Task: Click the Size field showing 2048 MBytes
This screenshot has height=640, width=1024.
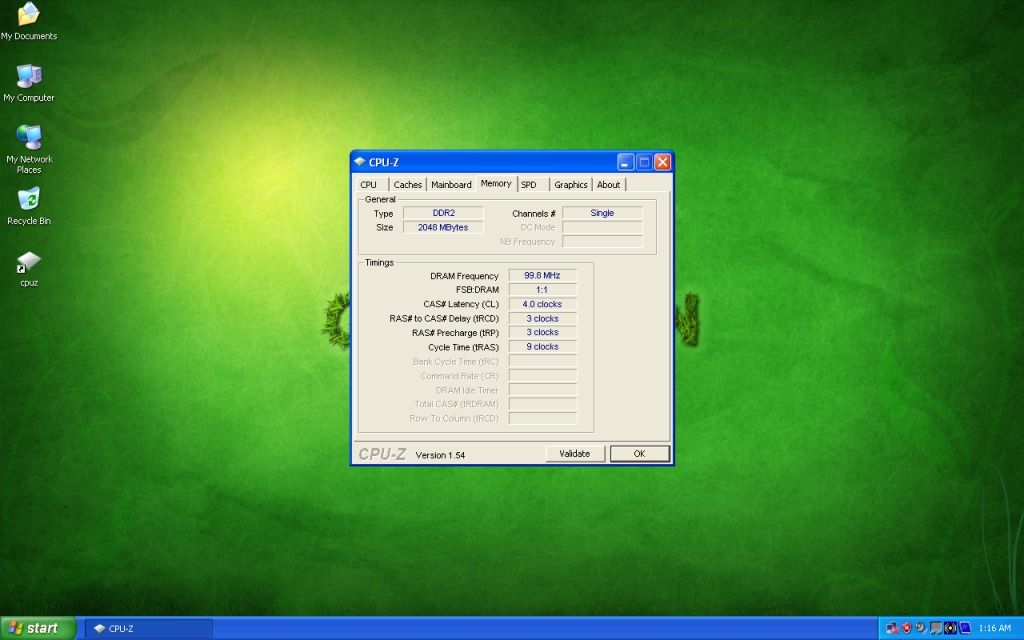Action: [x=443, y=227]
